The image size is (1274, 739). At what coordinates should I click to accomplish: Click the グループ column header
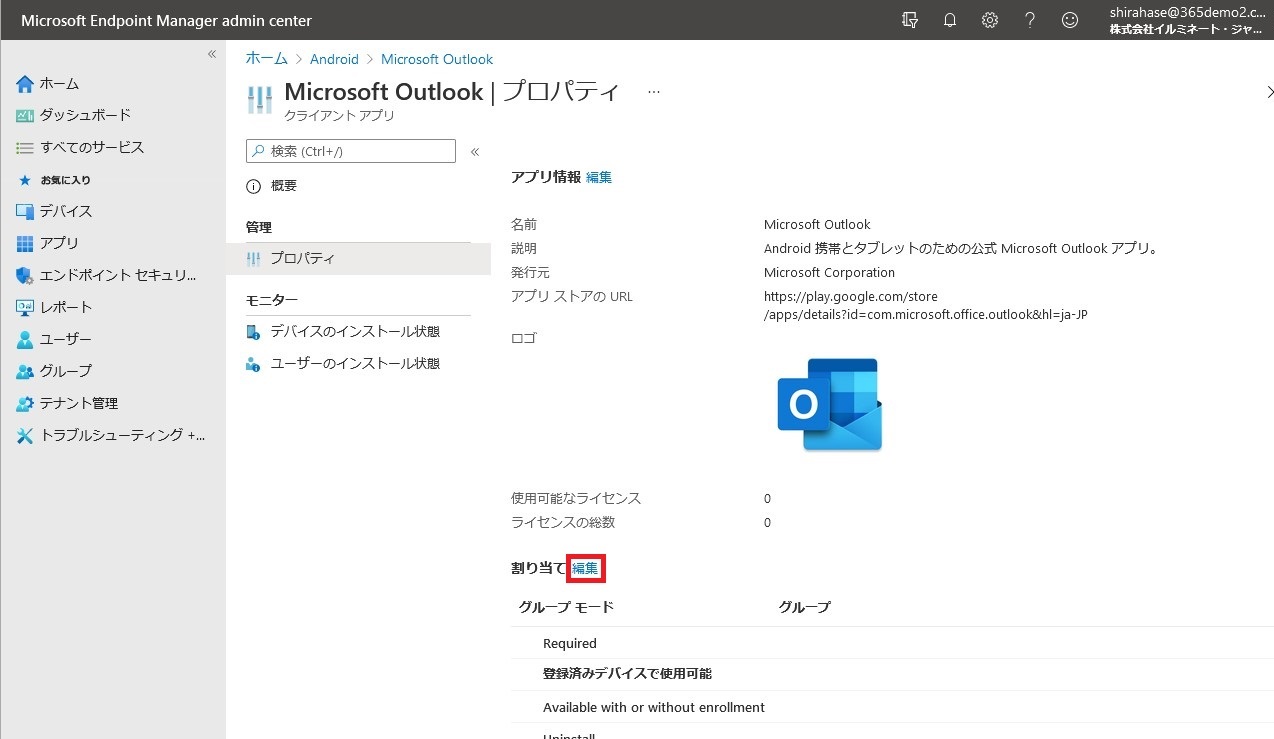click(805, 607)
